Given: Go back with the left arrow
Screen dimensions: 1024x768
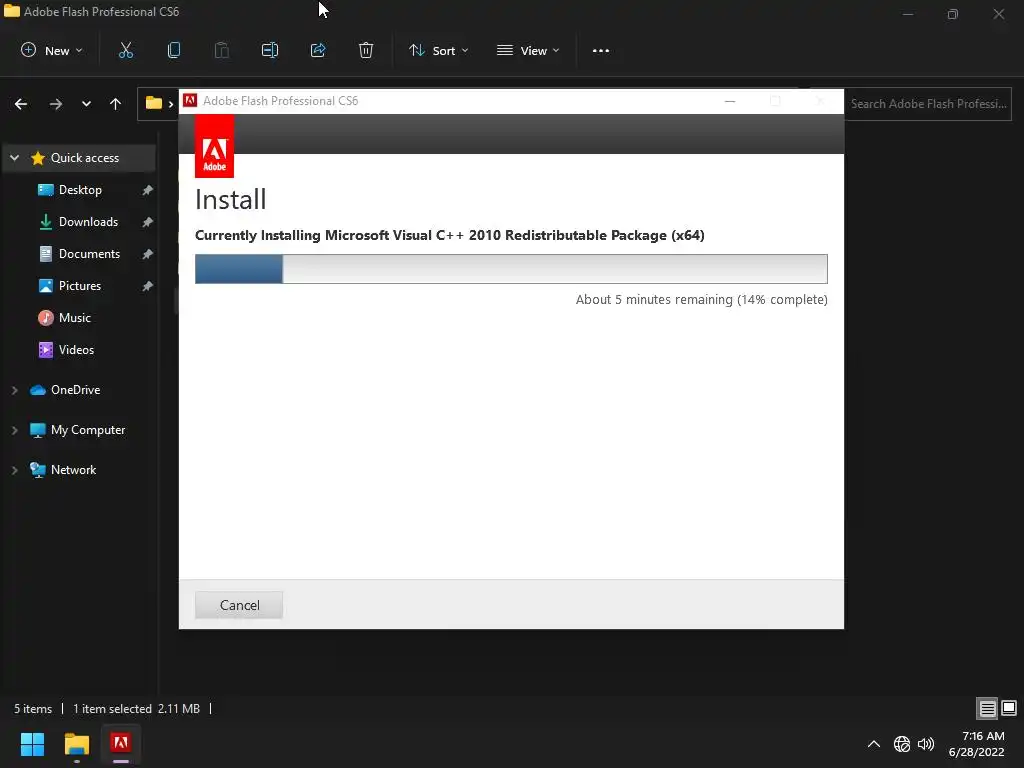Looking at the screenshot, I should coord(21,104).
